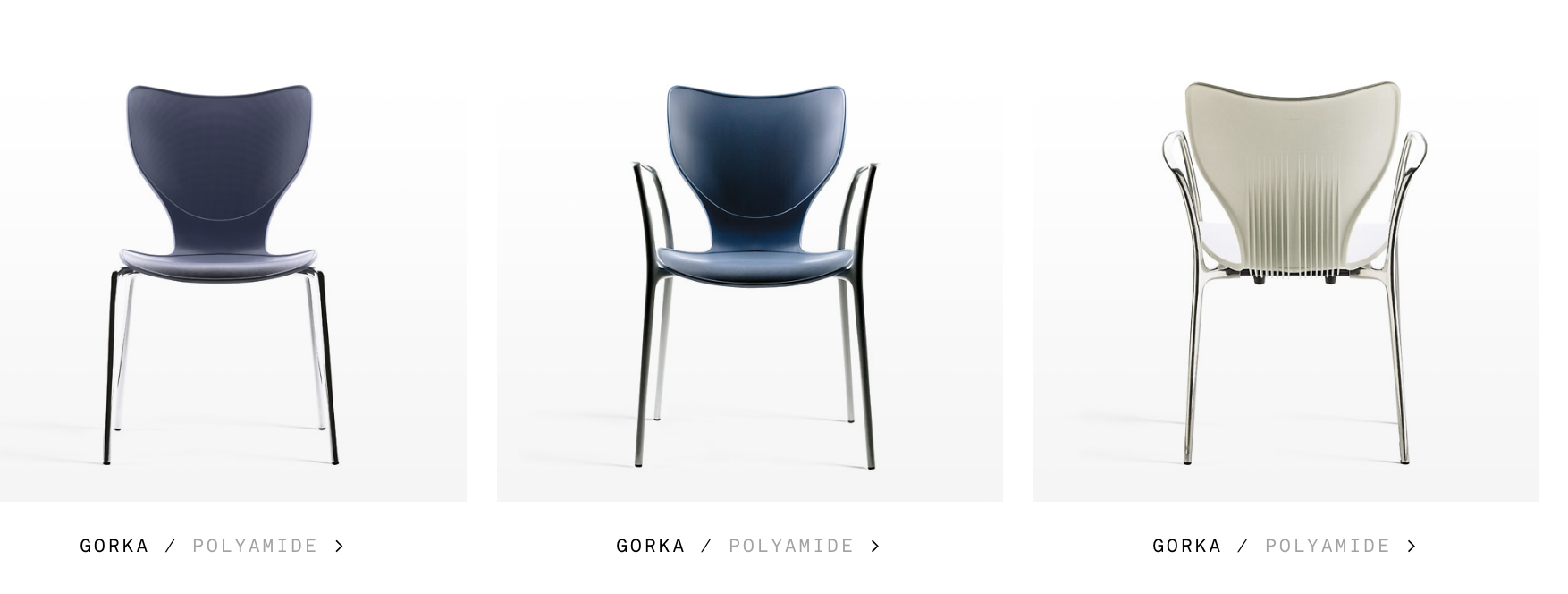1568x594 pixels.
Task: View the blue armchair product image
Action: click(750, 268)
